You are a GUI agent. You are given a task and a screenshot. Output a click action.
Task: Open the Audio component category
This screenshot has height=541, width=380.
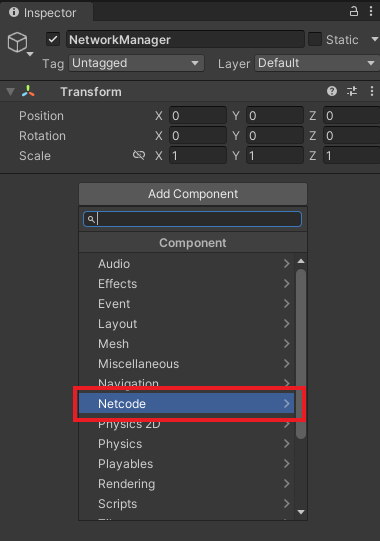[x=186, y=264]
